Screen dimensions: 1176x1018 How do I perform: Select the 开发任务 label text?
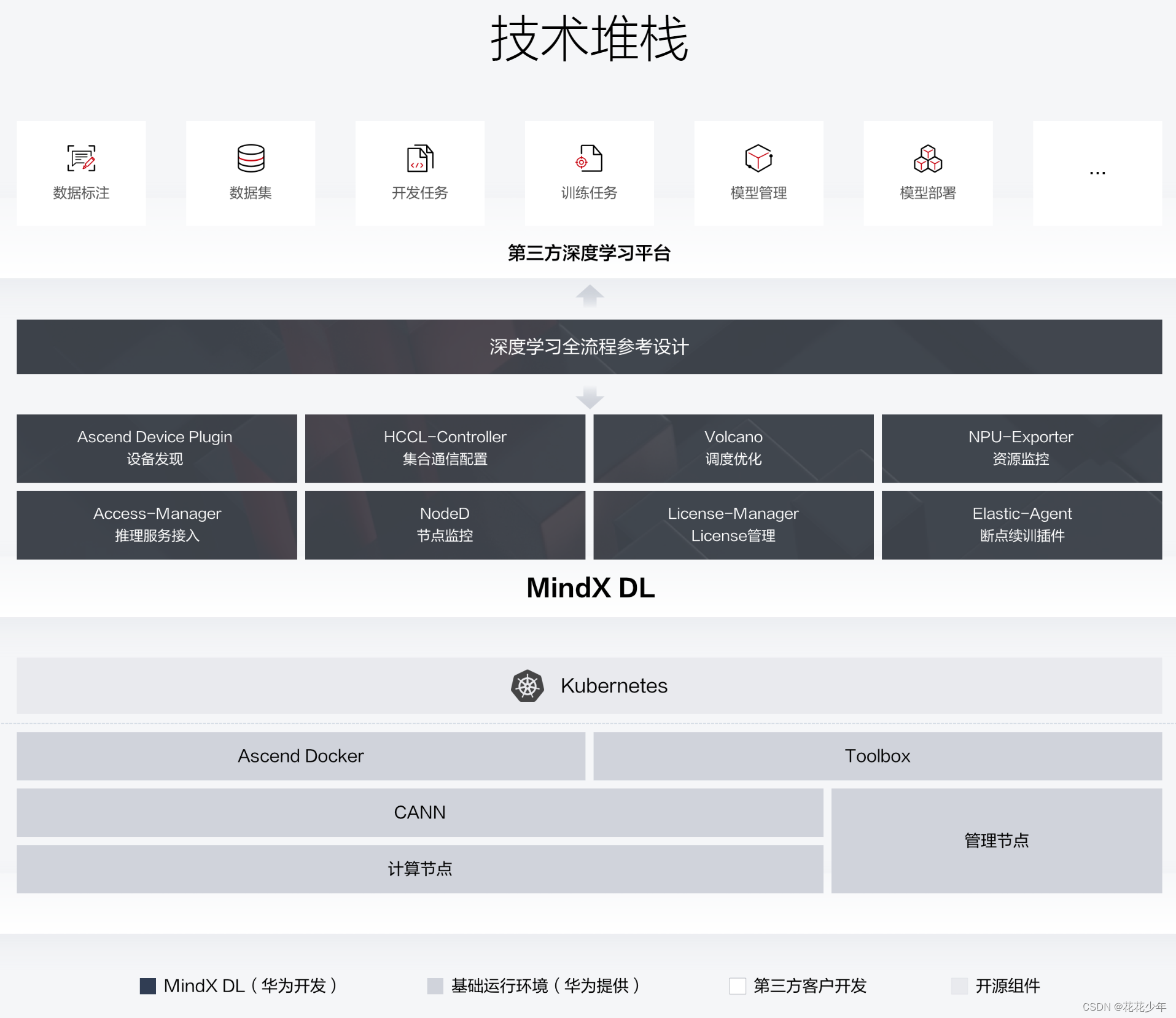[420, 193]
